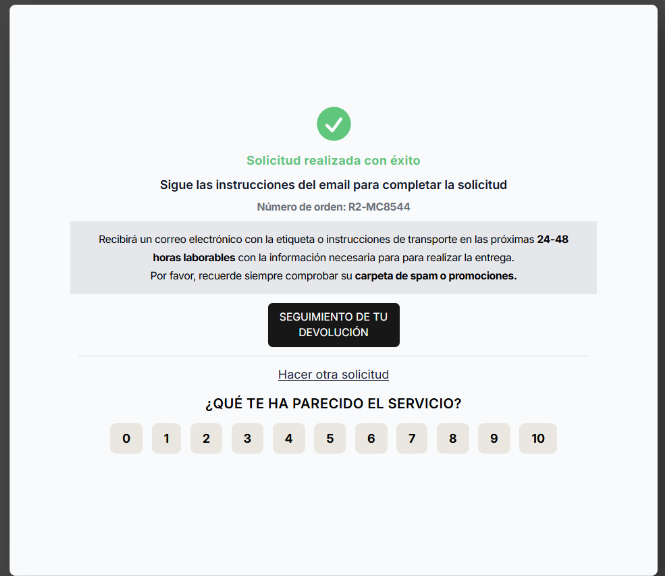Select rating 8 for the service
The width and height of the screenshot is (665, 576).
453,438
